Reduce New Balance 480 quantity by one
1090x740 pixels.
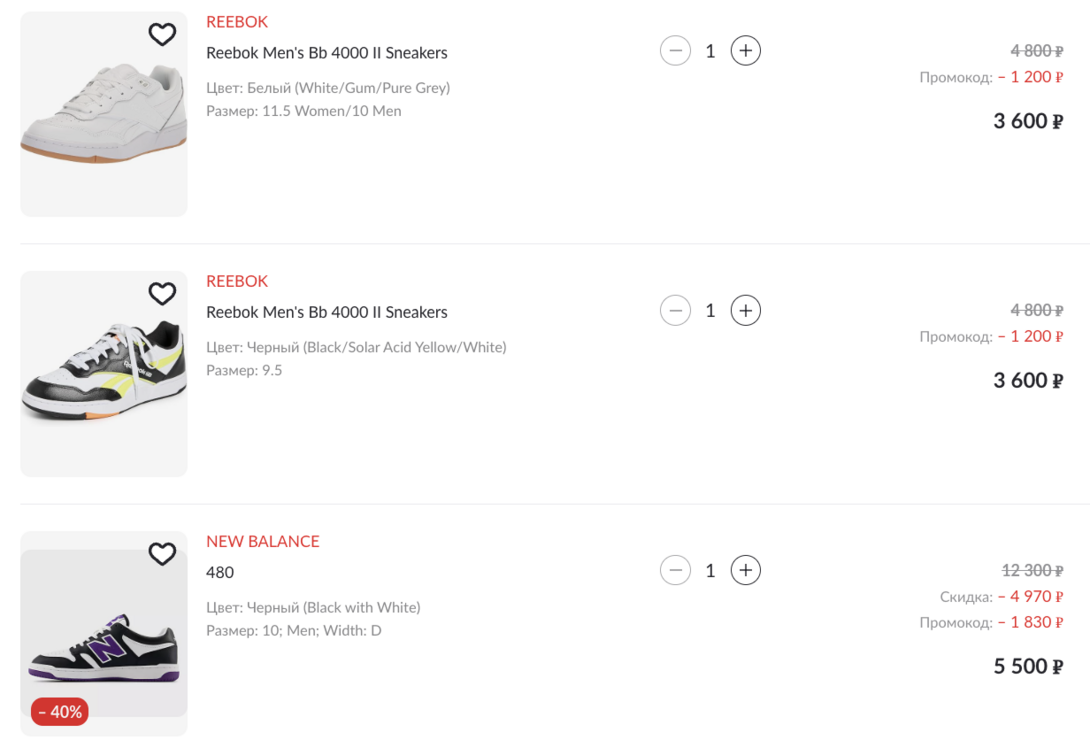(675, 571)
